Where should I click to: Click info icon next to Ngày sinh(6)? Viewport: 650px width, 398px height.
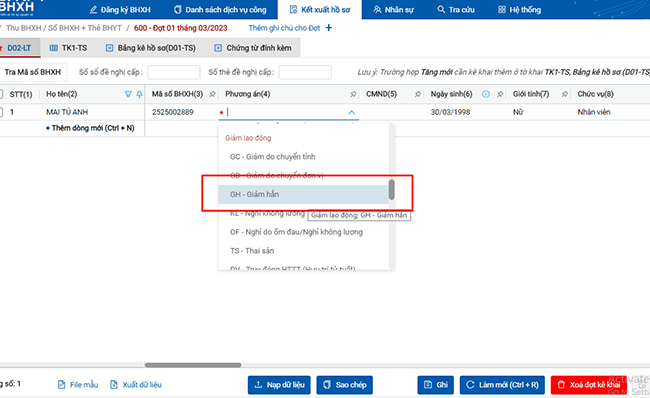485,95
